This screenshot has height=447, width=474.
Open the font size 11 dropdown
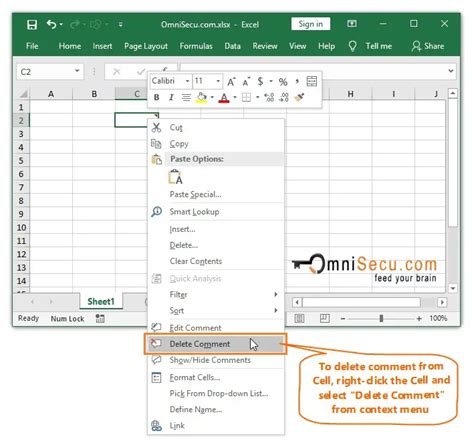[x=218, y=81]
